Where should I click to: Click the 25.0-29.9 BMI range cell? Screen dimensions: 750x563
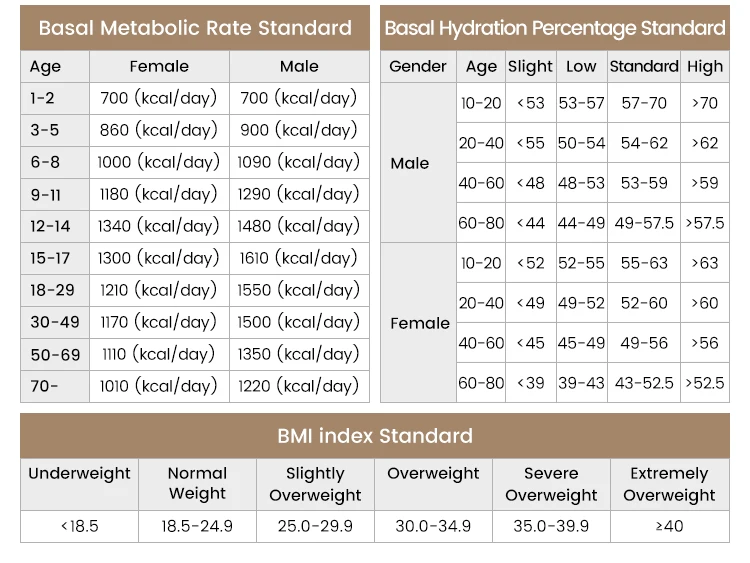point(315,526)
